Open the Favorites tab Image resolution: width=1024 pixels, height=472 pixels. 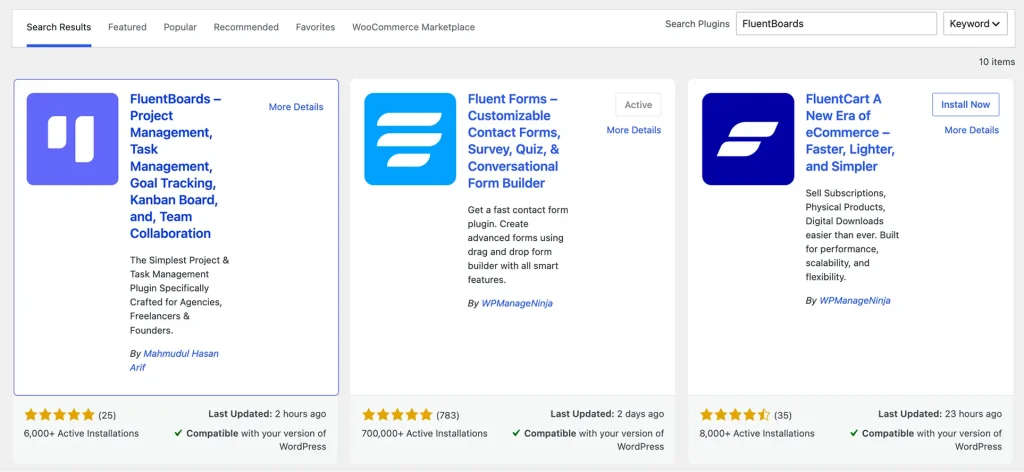click(315, 27)
